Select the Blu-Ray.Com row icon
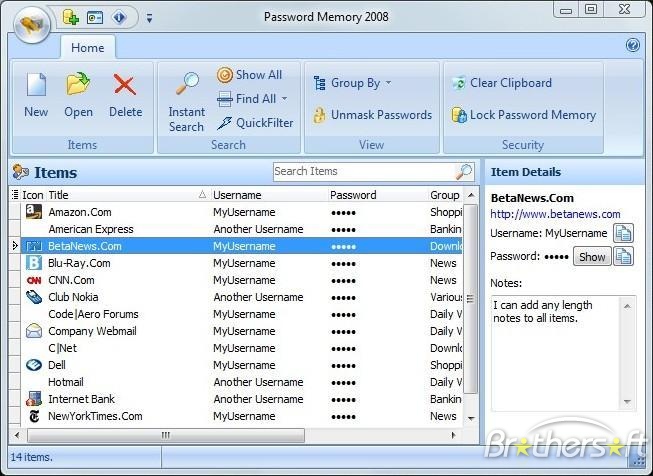Viewport: 653px width, 476px height. coord(34,263)
